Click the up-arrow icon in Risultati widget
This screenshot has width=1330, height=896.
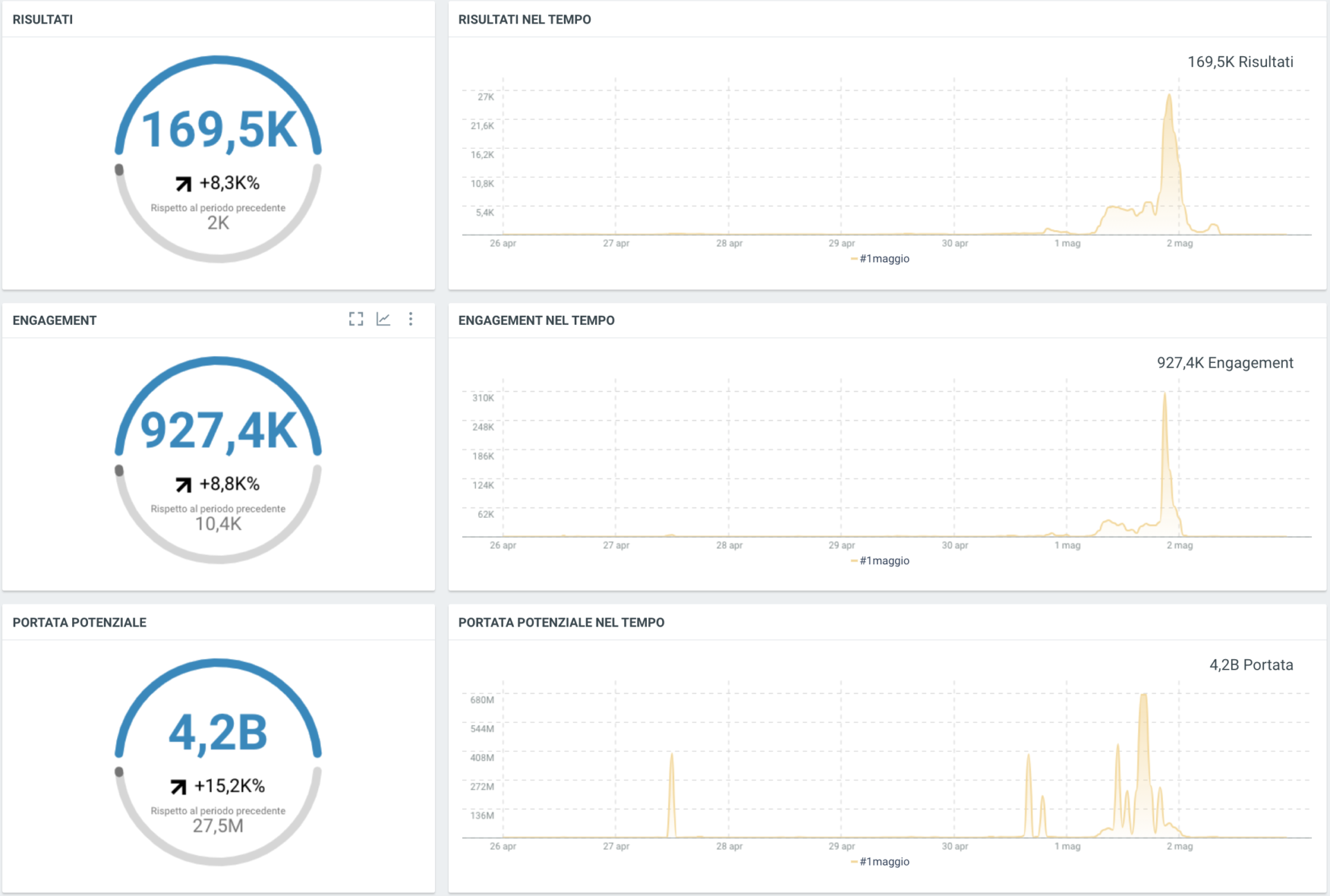point(183,183)
